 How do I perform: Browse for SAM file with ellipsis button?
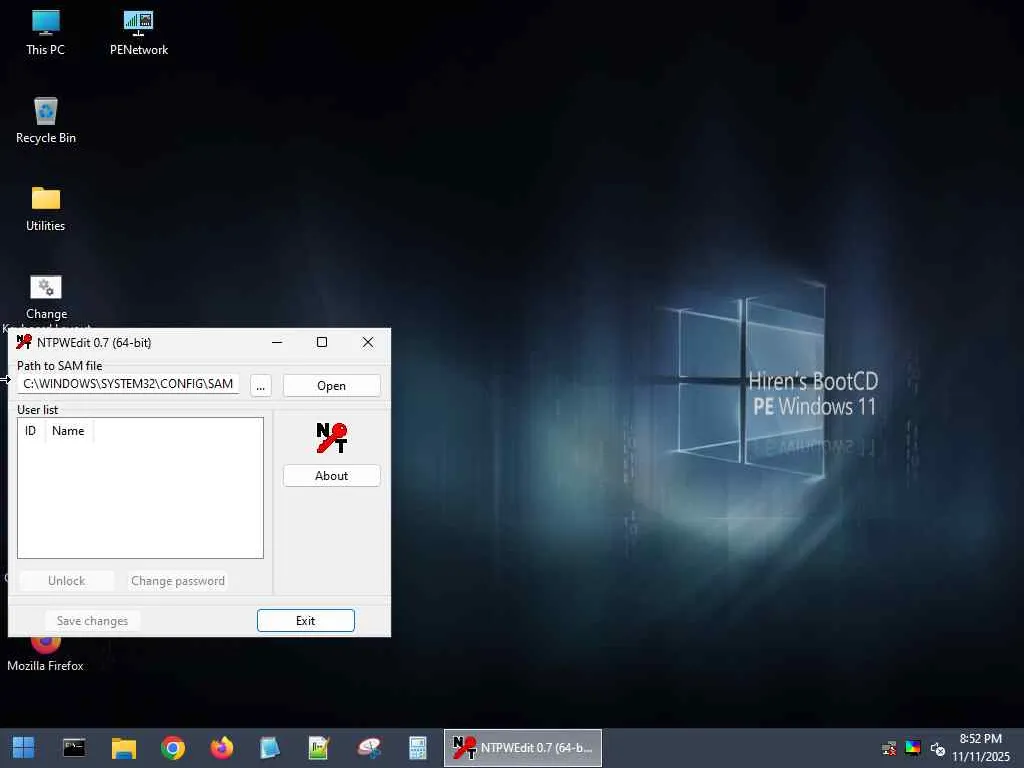261,385
